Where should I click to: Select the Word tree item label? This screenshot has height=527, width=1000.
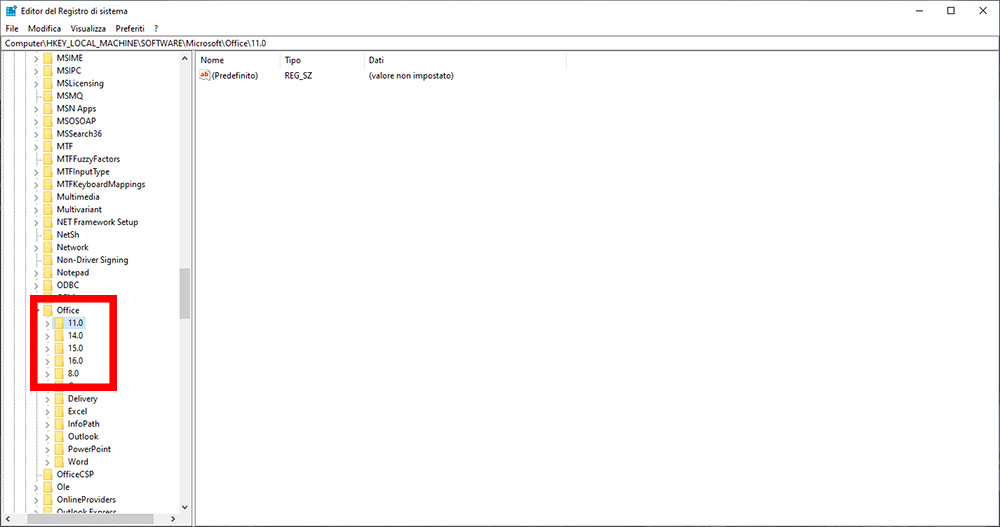(78, 462)
